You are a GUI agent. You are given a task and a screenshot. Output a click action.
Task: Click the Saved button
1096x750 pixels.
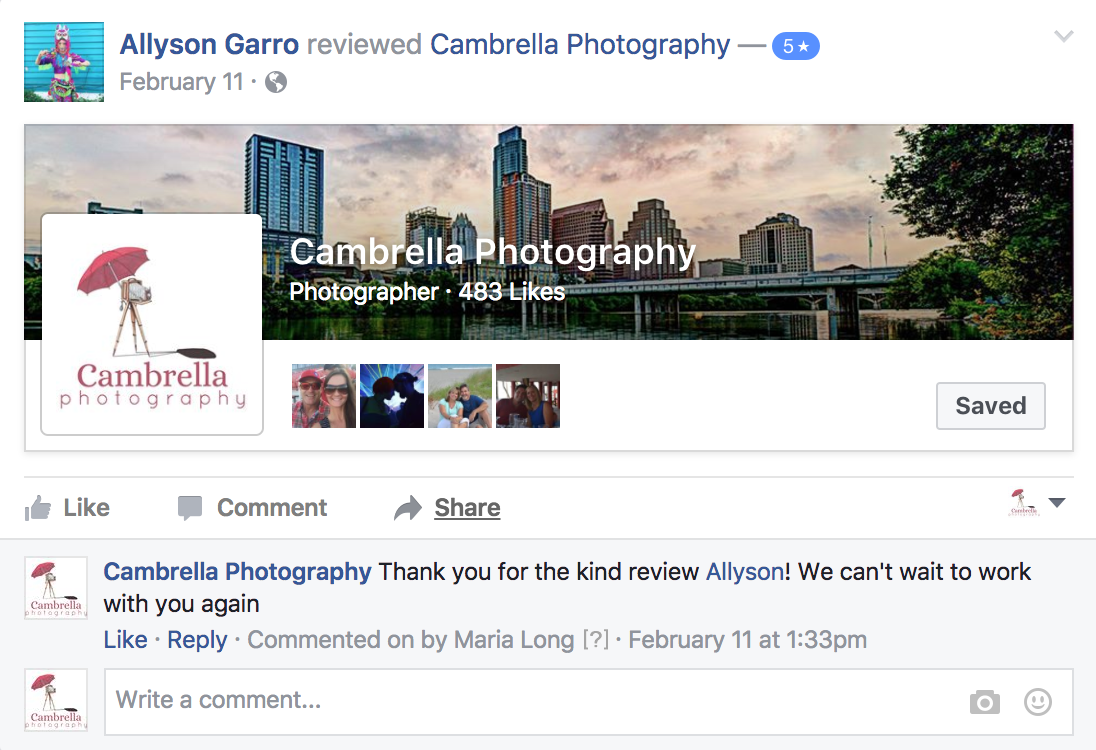click(990, 405)
